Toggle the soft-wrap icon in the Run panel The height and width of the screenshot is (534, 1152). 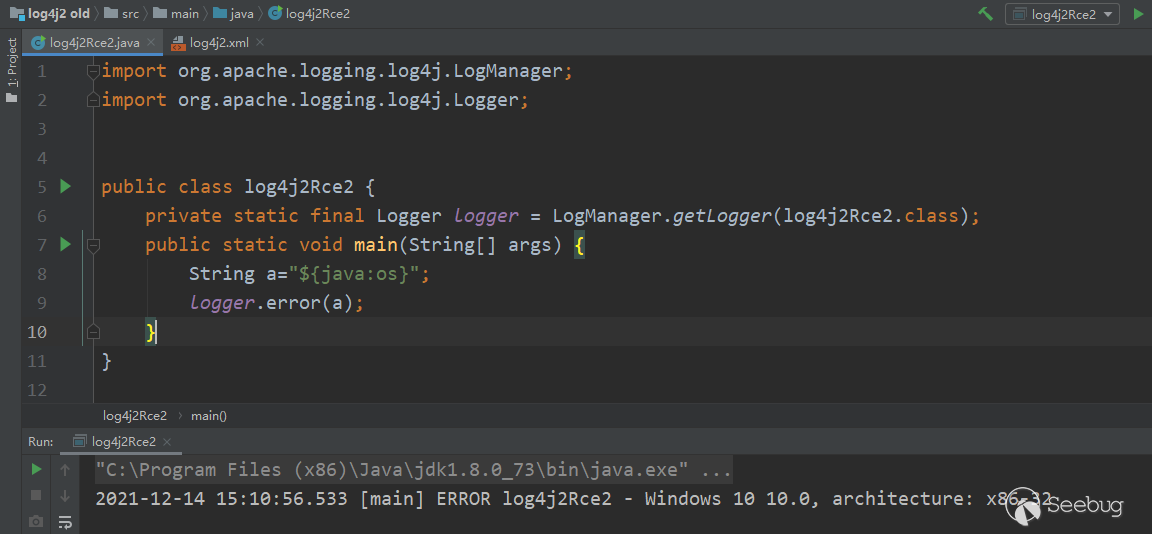pyautogui.click(x=65, y=522)
